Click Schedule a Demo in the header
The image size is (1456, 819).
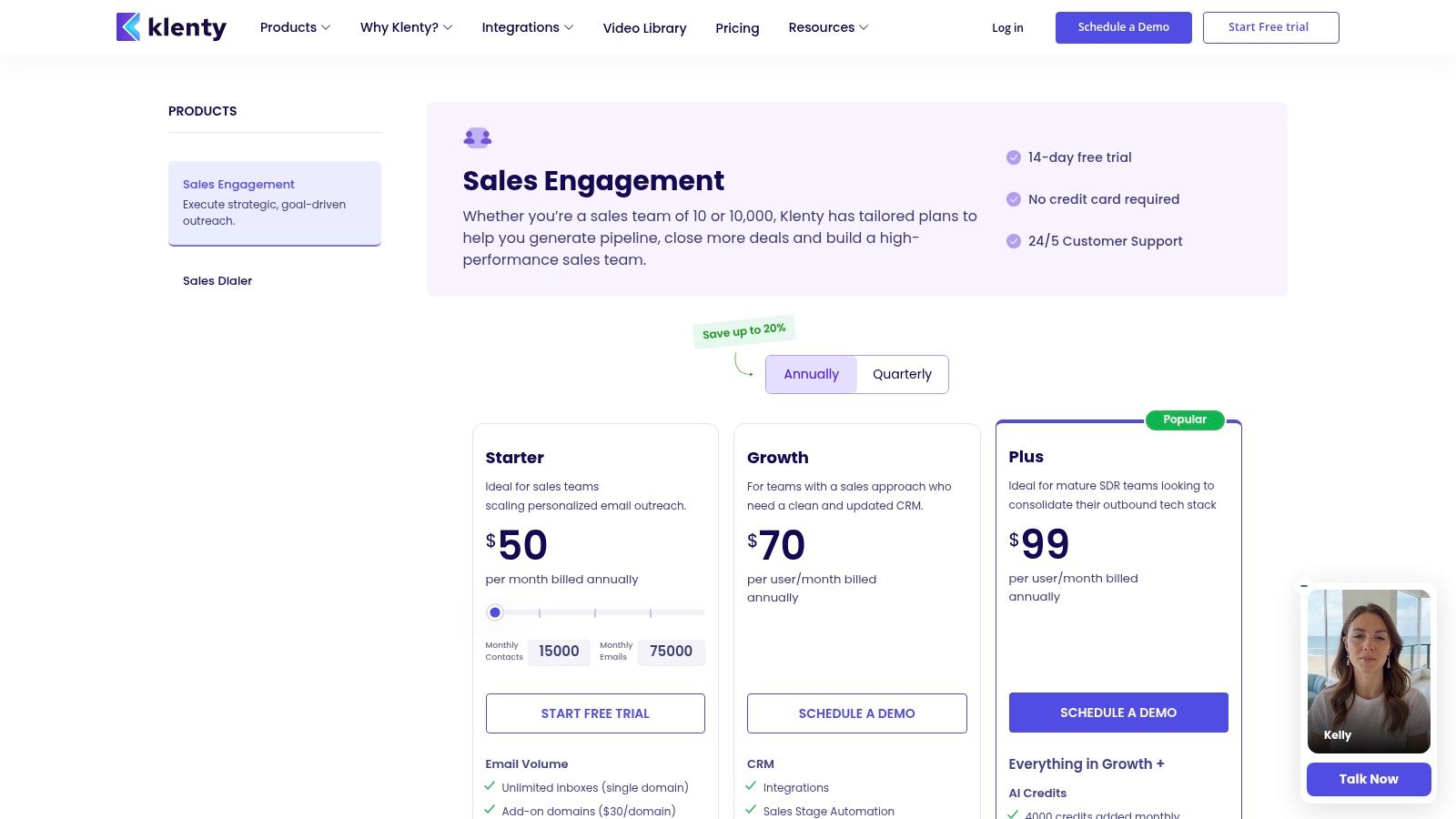pos(1123,27)
